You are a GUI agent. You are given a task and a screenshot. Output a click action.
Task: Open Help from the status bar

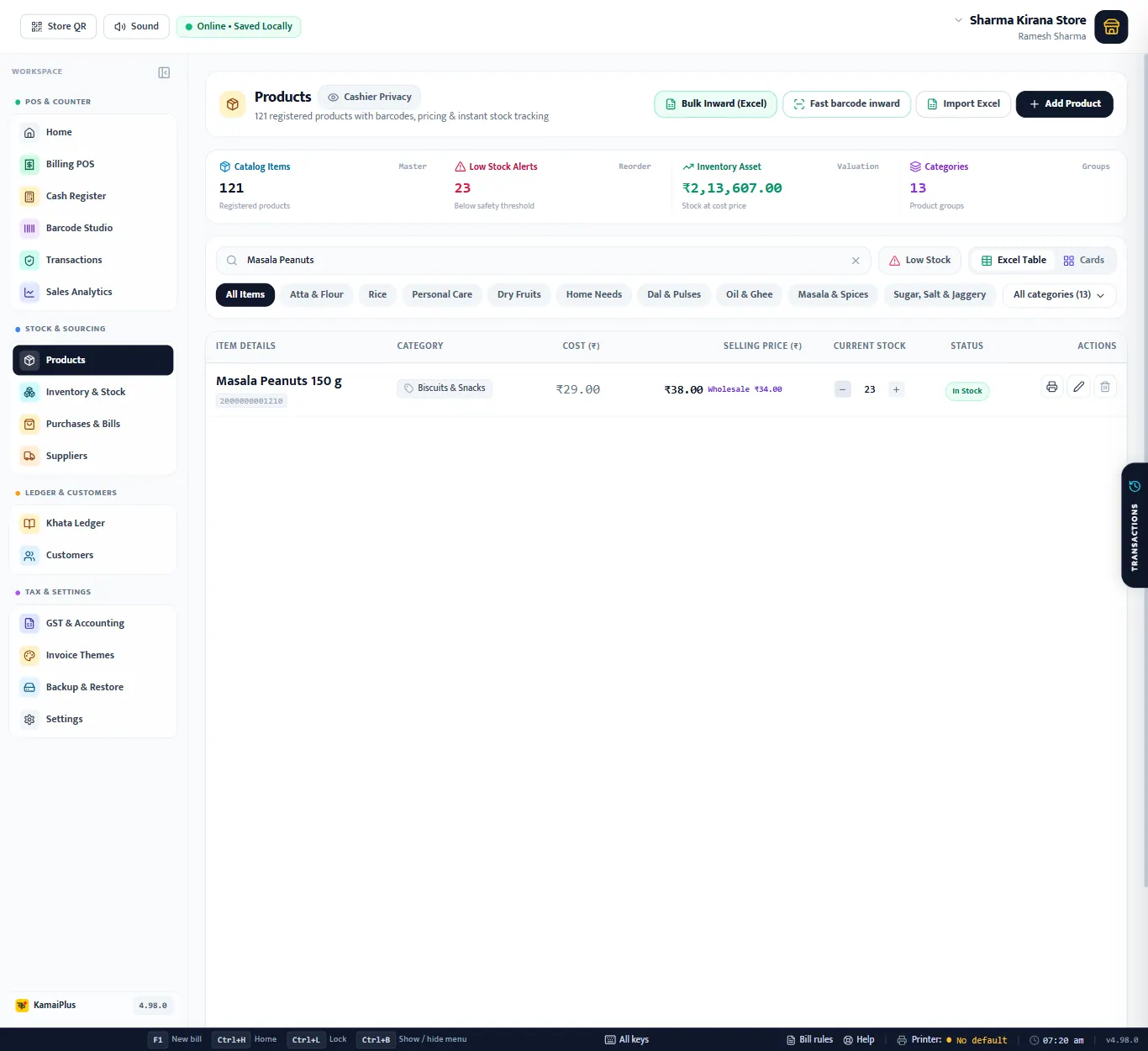pyautogui.click(x=859, y=1040)
